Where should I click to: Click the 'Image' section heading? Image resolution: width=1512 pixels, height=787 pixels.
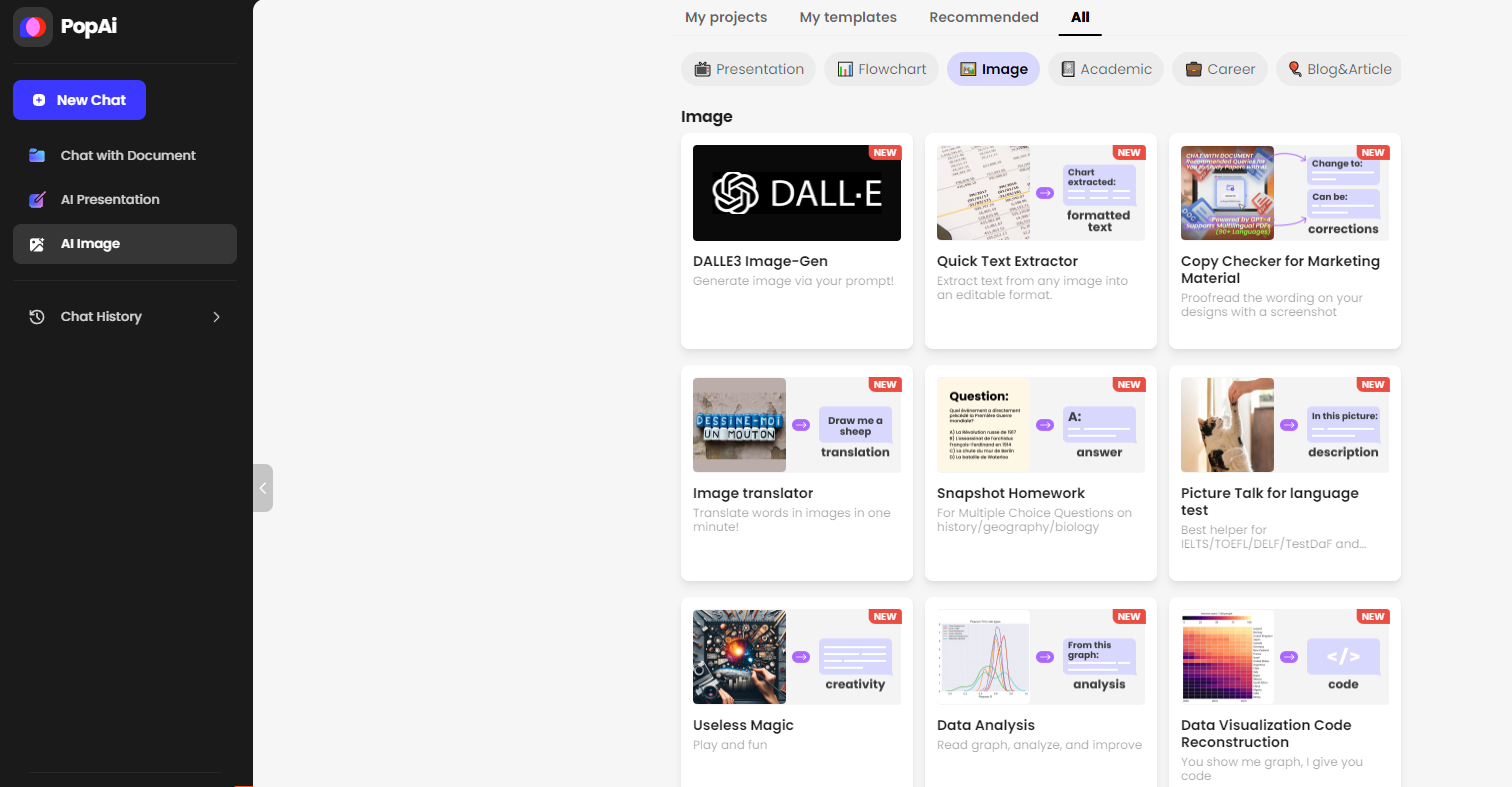pos(707,116)
